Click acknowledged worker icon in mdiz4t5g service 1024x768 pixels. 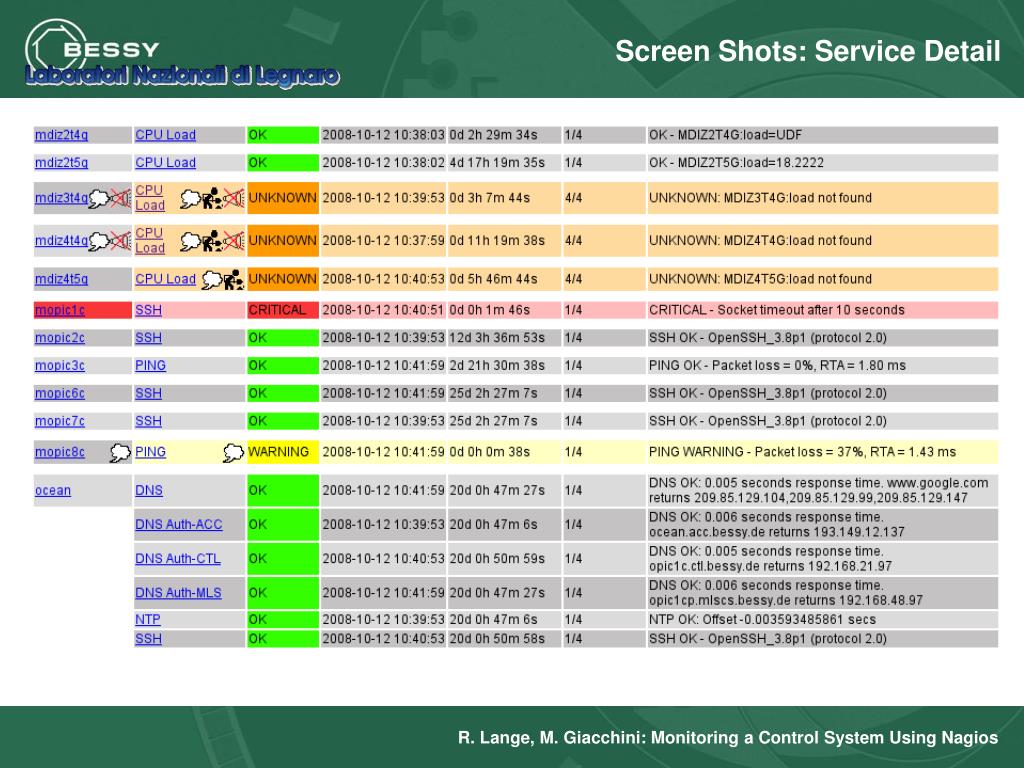click(x=233, y=280)
